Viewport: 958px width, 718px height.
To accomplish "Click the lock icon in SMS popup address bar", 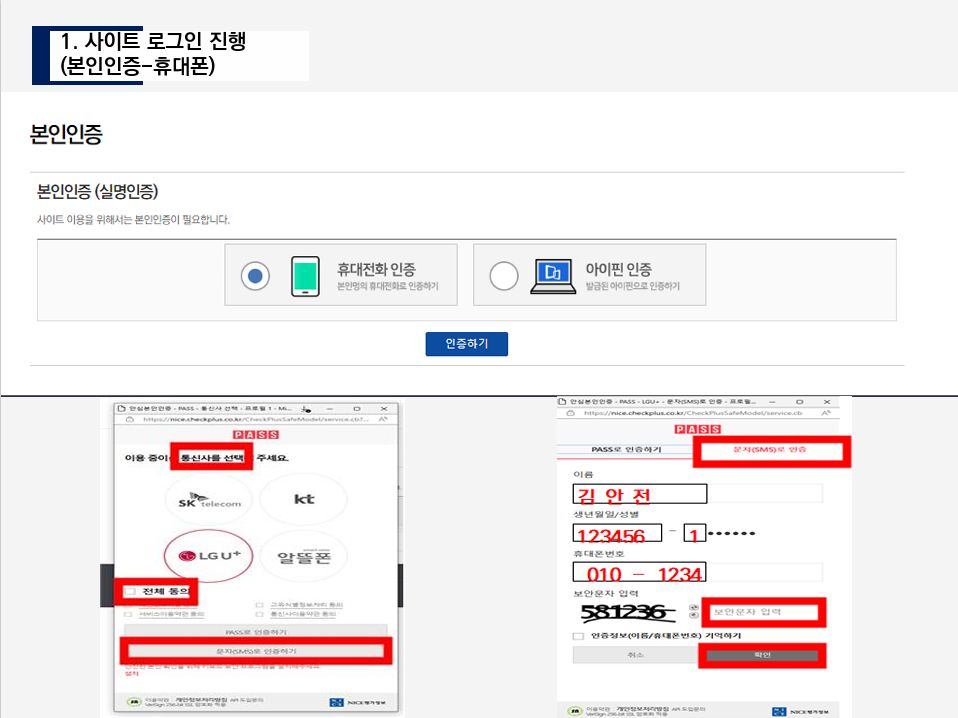I will (x=570, y=413).
